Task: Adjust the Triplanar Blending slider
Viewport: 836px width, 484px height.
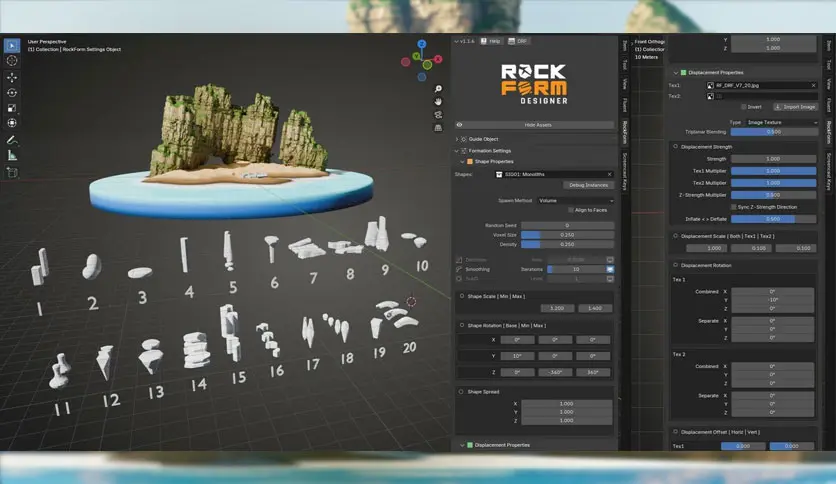Action: (x=773, y=132)
